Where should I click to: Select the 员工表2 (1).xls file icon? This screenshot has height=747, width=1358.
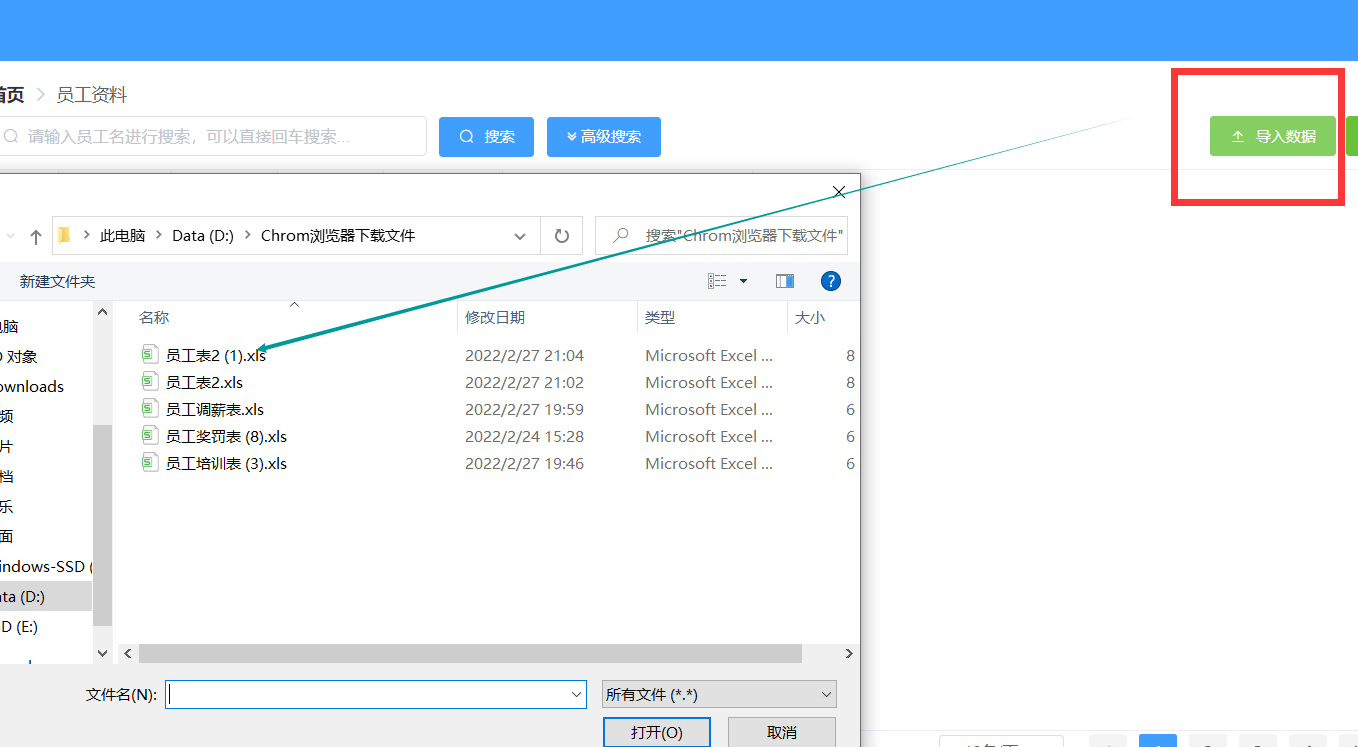click(x=151, y=355)
